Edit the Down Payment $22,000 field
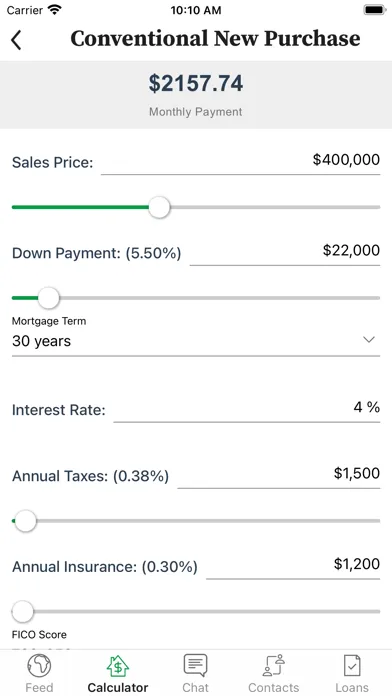 point(285,252)
